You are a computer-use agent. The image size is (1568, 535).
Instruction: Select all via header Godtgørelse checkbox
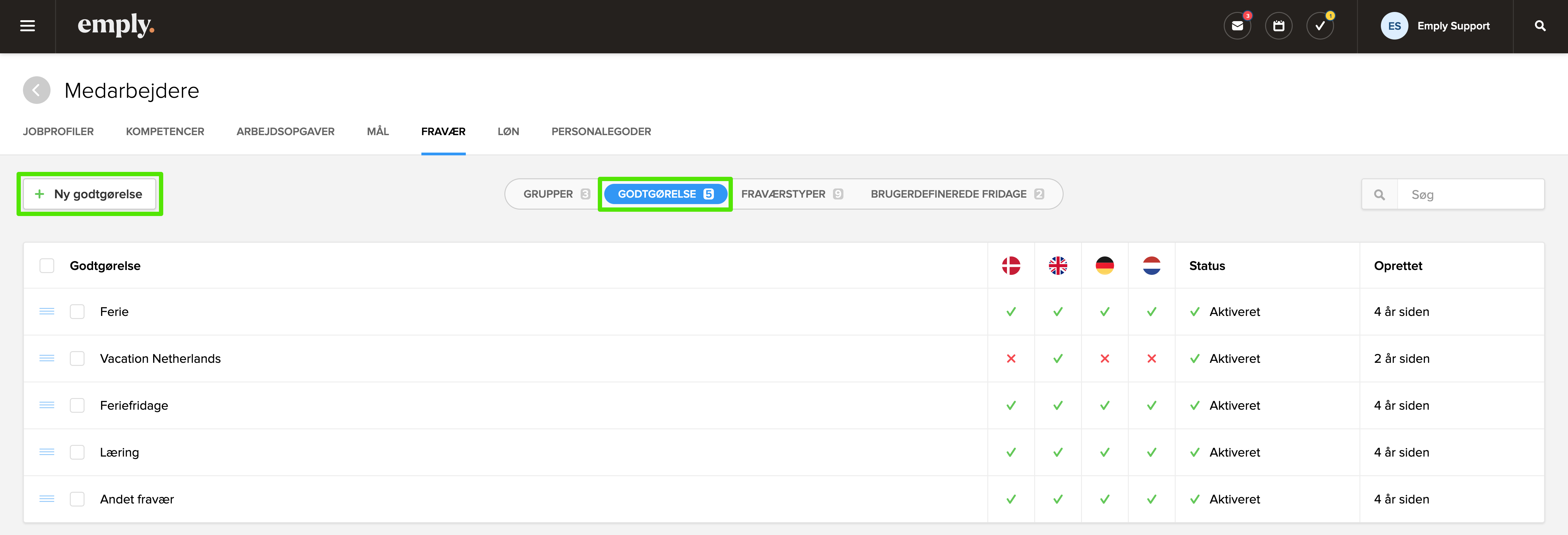(x=47, y=266)
